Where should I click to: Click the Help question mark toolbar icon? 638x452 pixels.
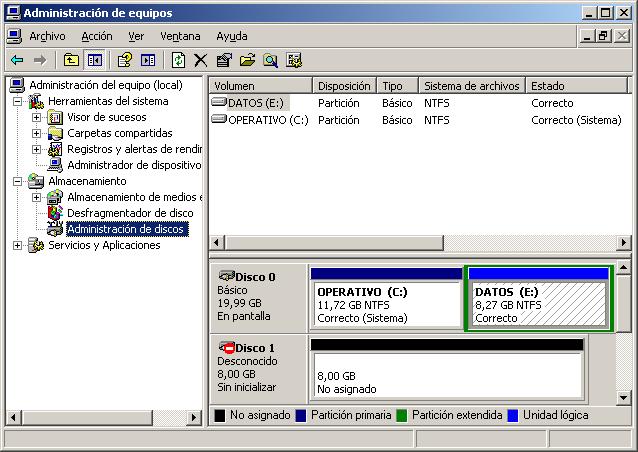[125, 60]
